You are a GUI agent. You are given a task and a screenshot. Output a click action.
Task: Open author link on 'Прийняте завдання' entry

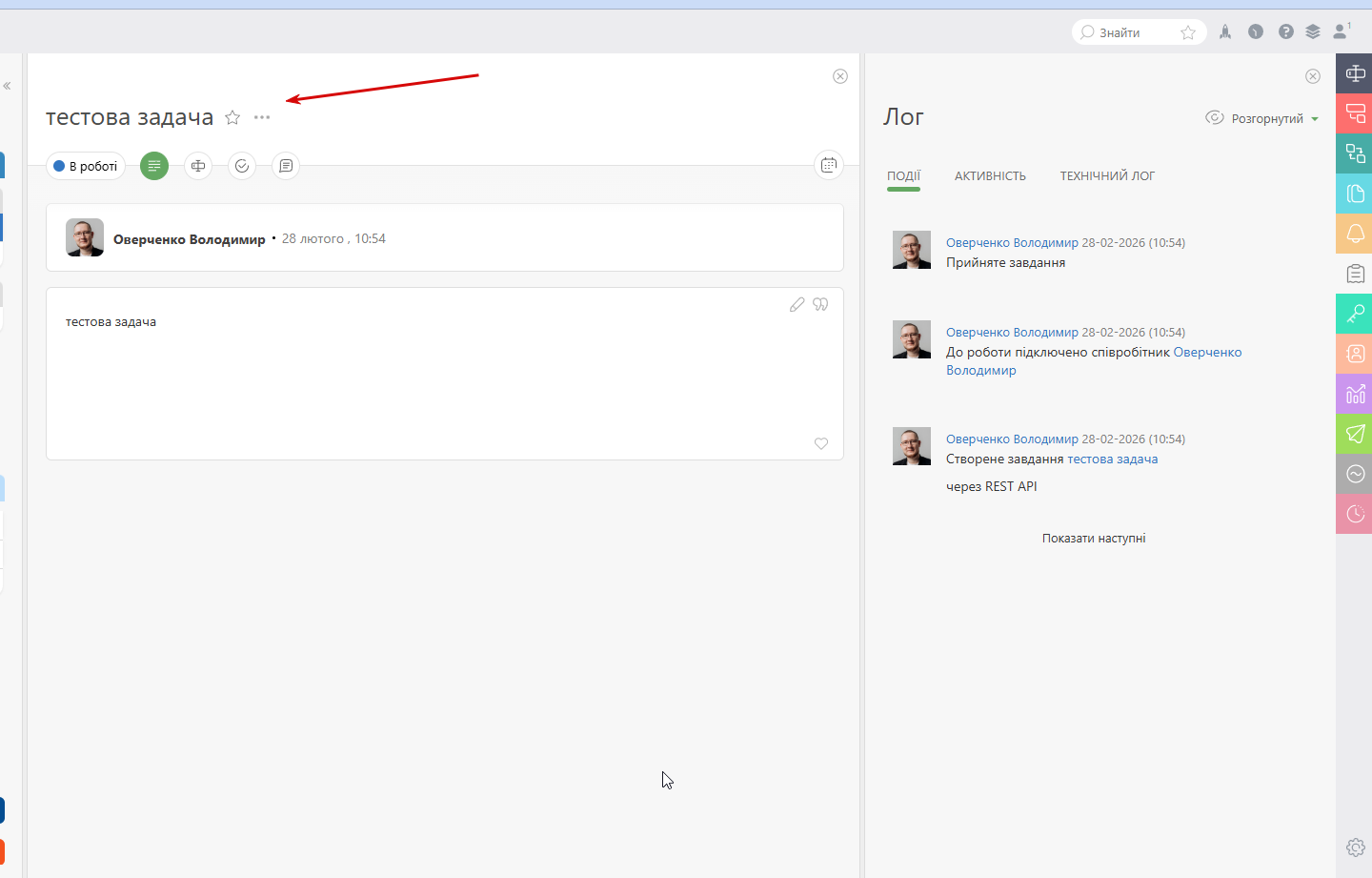pos(1012,243)
